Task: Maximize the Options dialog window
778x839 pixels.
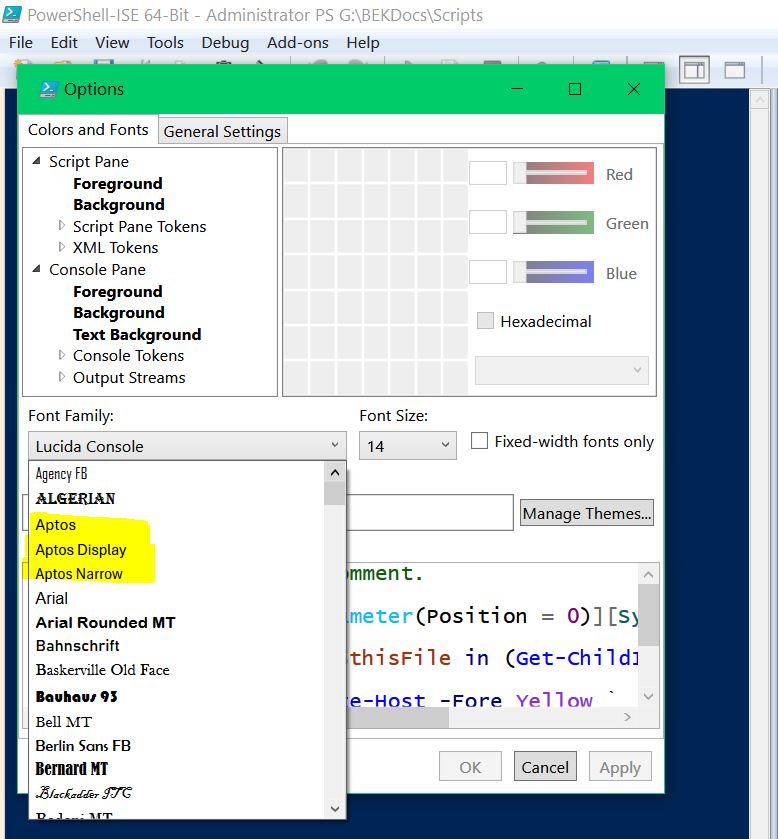Action: [575, 89]
